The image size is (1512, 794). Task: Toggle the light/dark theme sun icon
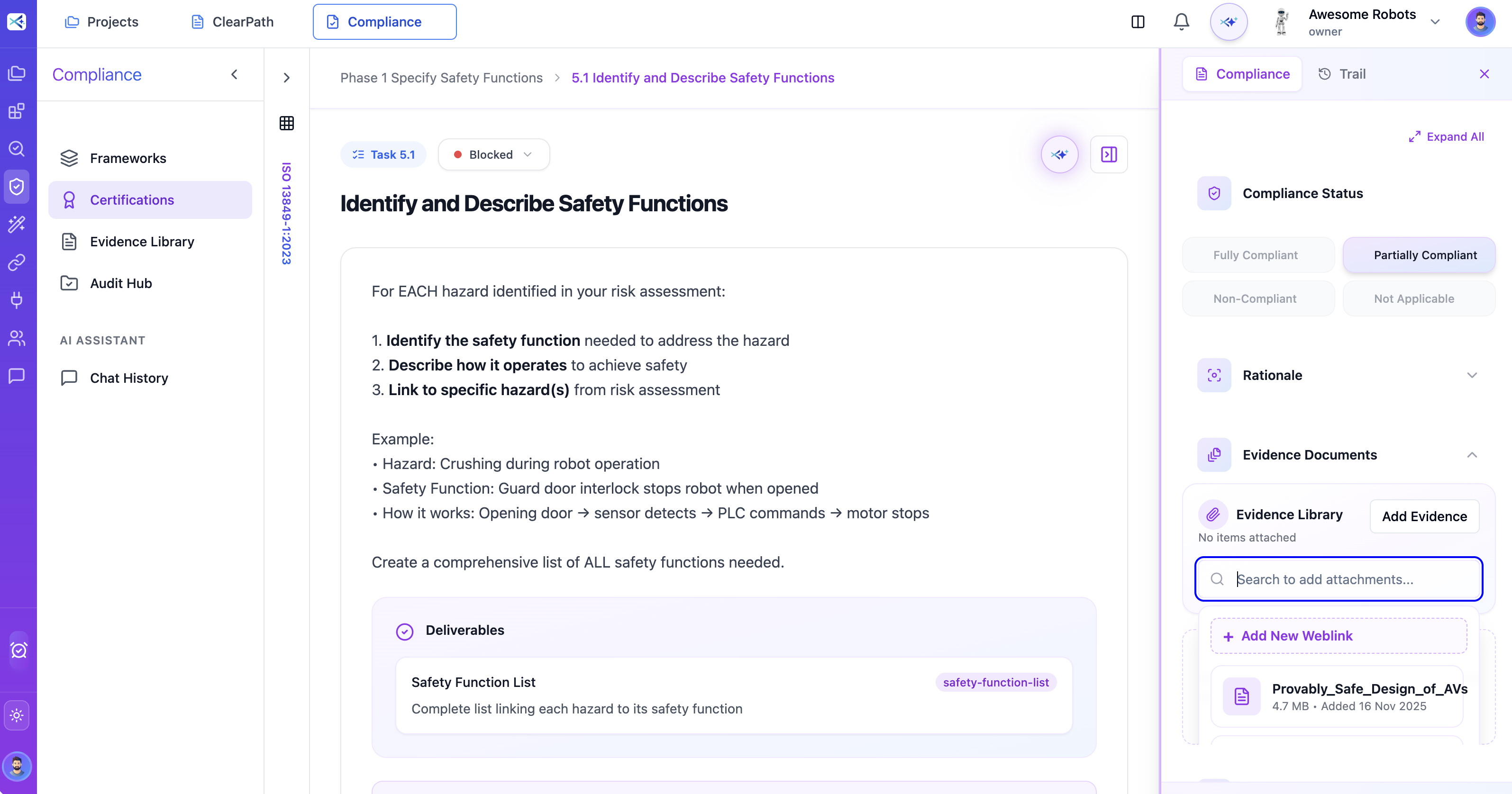pyautogui.click(x=17, y=715)
